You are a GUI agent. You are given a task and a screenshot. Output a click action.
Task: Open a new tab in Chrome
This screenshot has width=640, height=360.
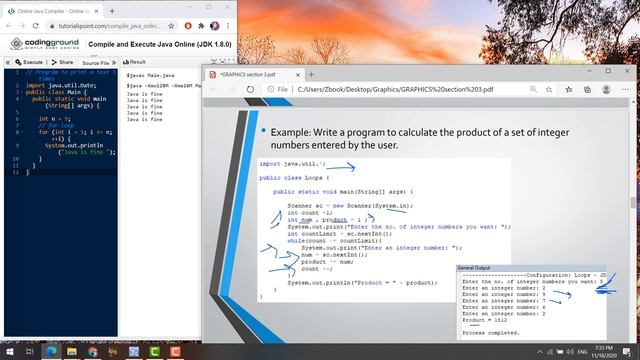click(112, 11)
